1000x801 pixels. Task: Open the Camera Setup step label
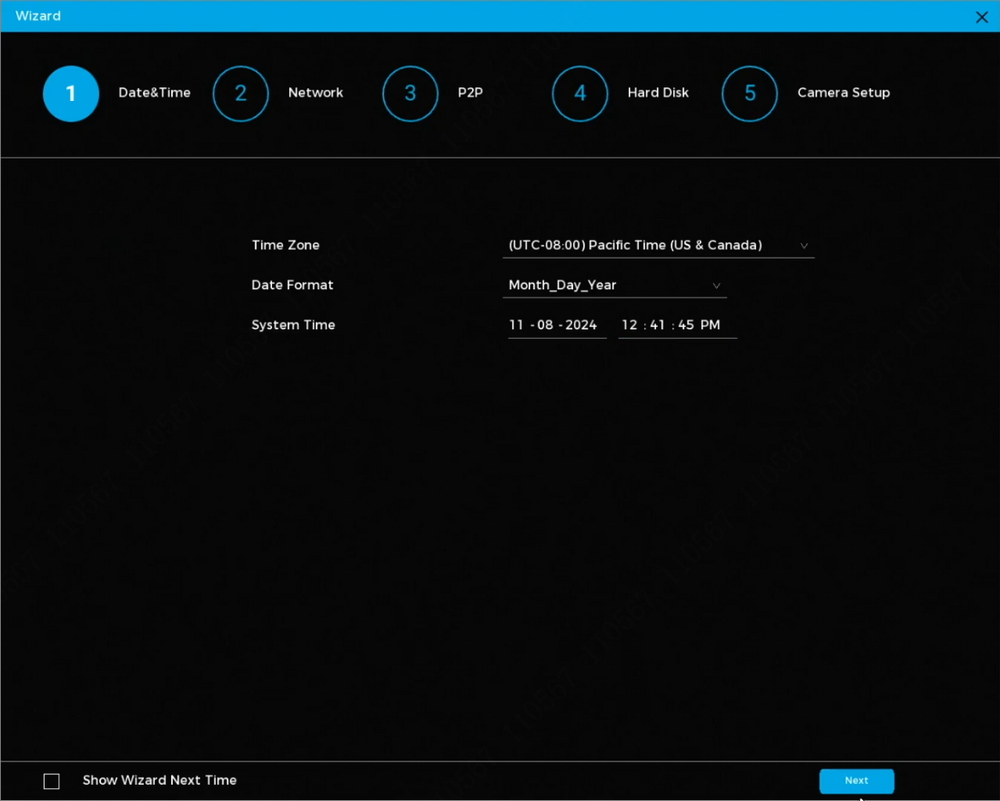[x=843, y=93]
